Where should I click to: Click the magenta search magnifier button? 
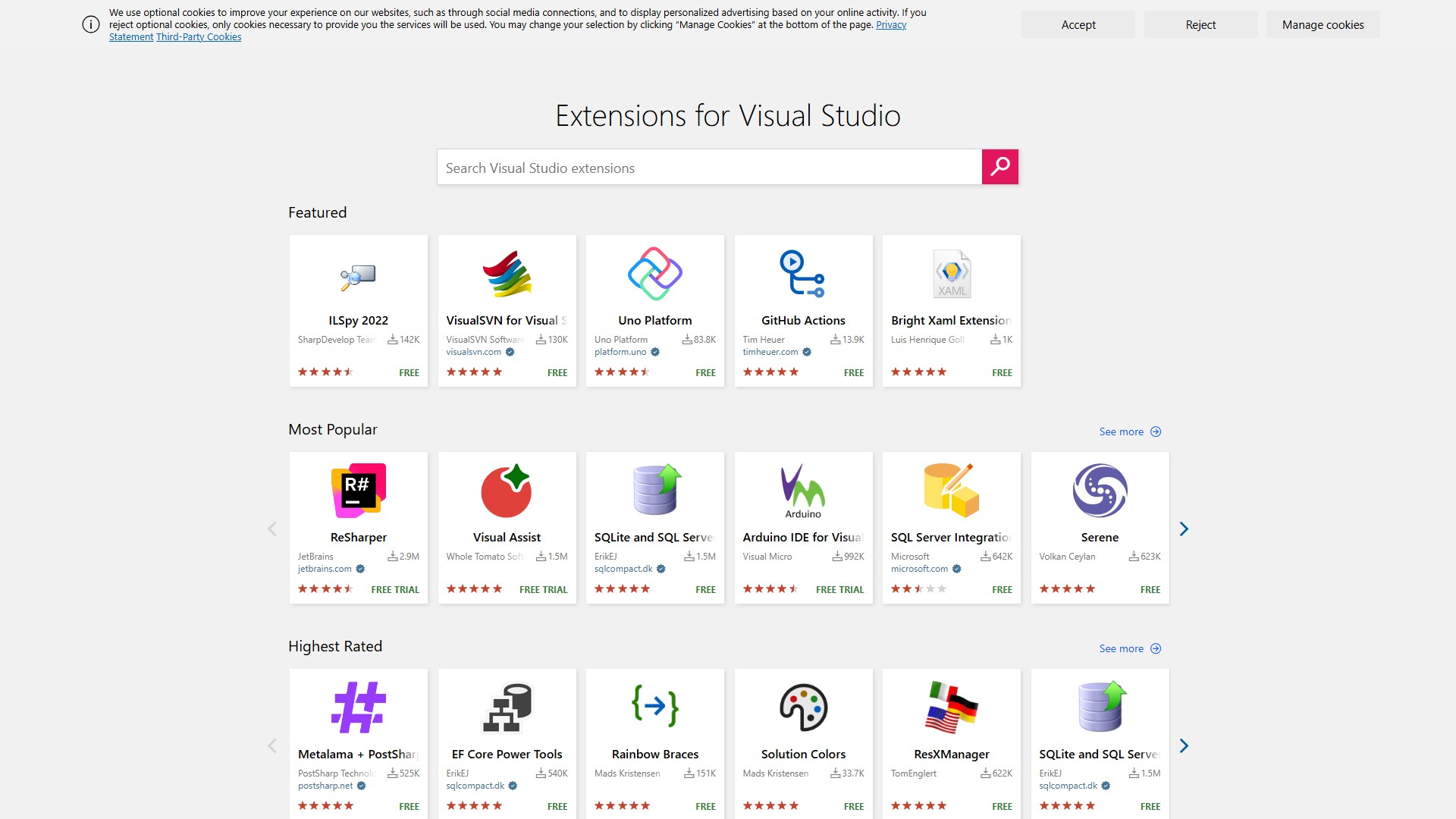tap(999, 167)
